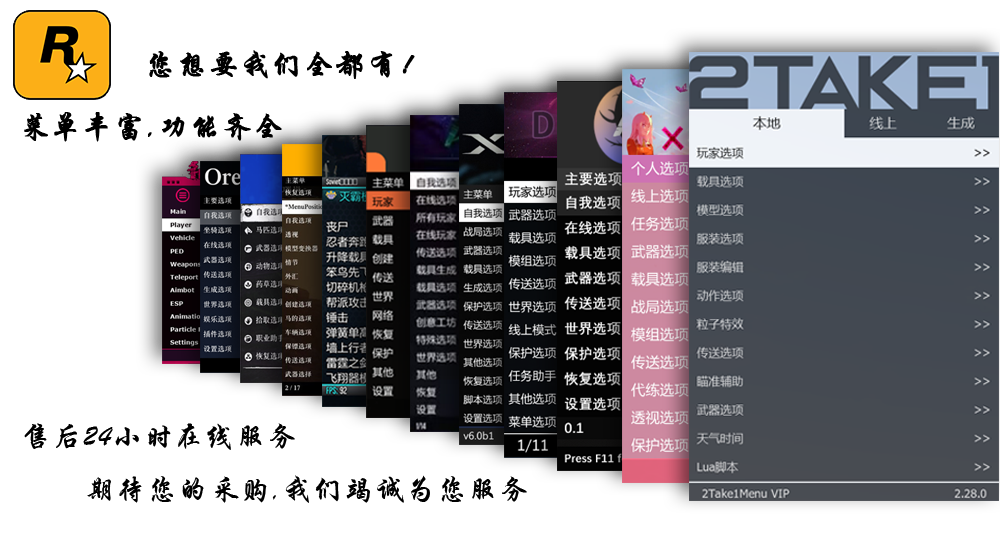Click the icon beside 药草选项 row
The height and width of the screenshot is (550, 1000).
(x=248, y=285)
